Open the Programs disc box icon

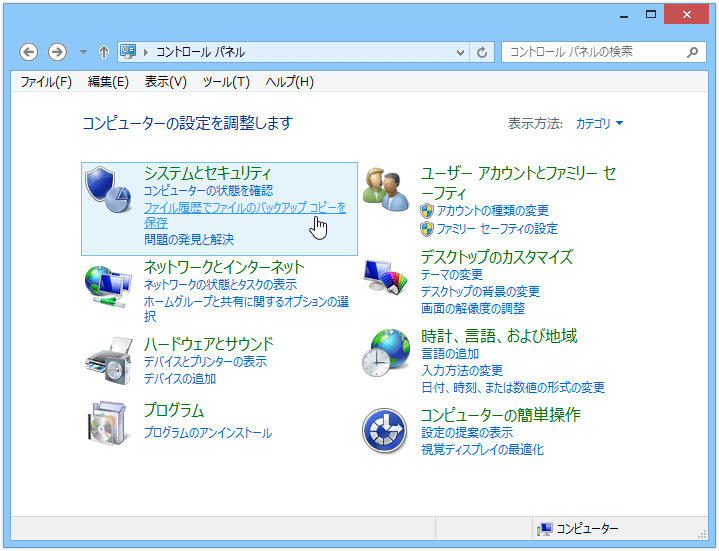[107, 423]
